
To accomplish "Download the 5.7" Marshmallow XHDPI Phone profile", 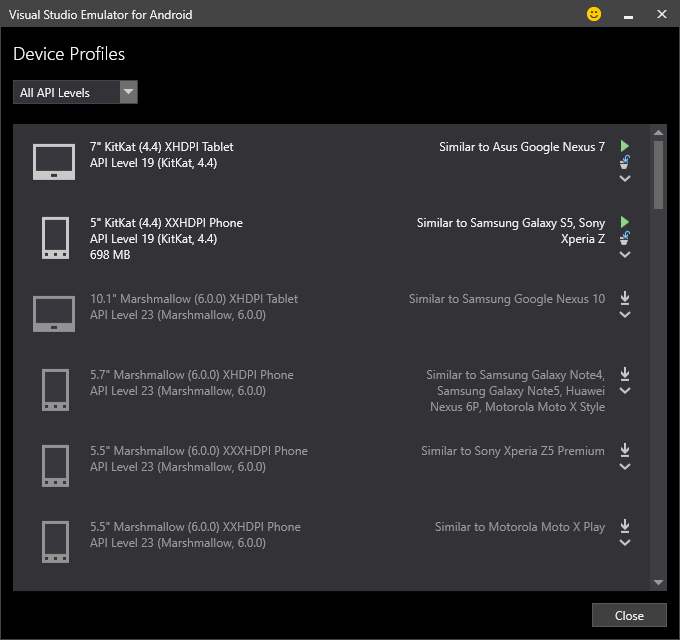I will point(625,374).
